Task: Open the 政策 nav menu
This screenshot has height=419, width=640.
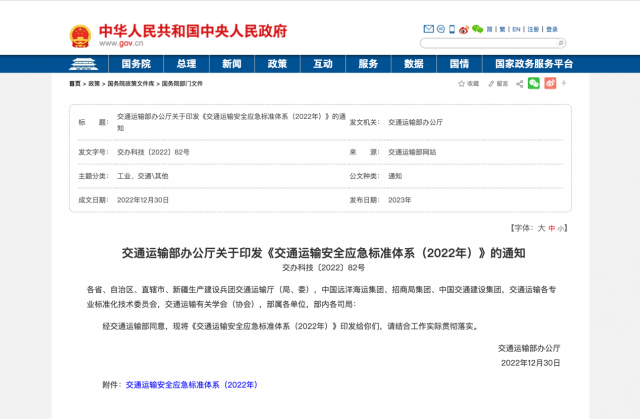Action: [x=278, y=64]
